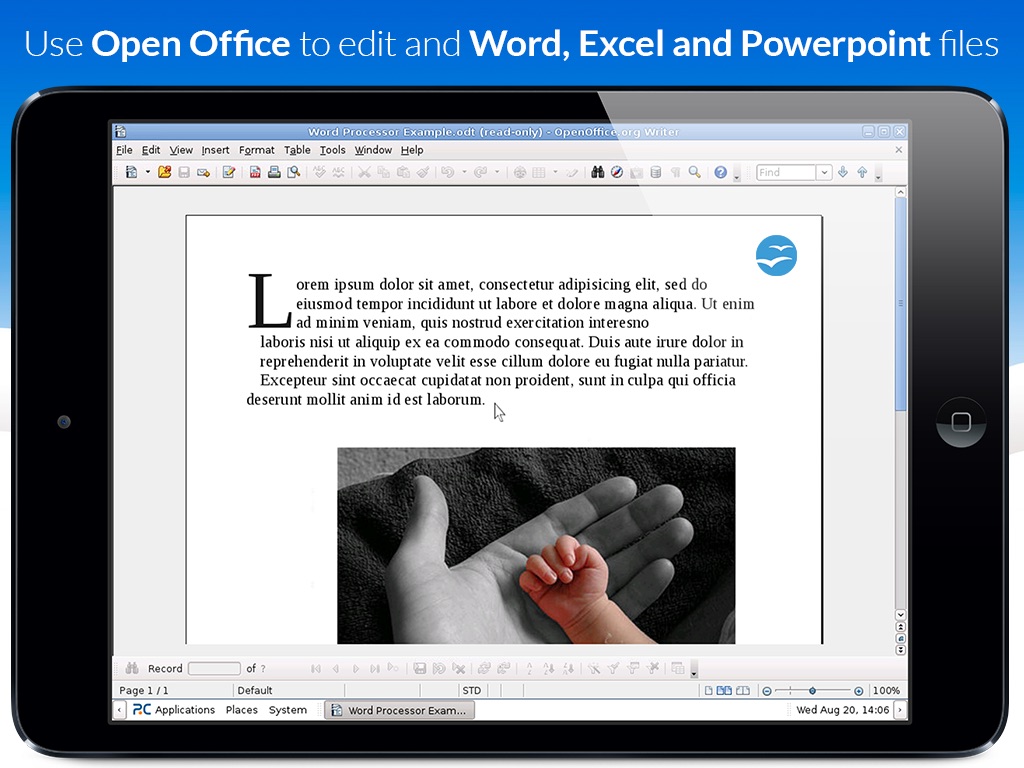Image resolution: width=1024 pixels, height=768 pixels.
Task: Switch to single page view layout icon
Action: pyautogui.click(x=708, y=690)
